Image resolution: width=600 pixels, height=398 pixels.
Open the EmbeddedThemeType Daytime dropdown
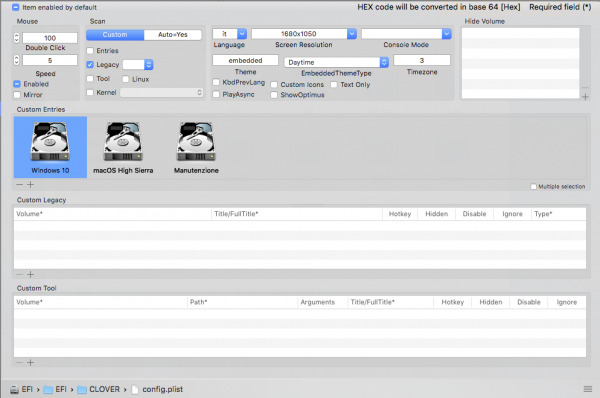pos(336,62)
